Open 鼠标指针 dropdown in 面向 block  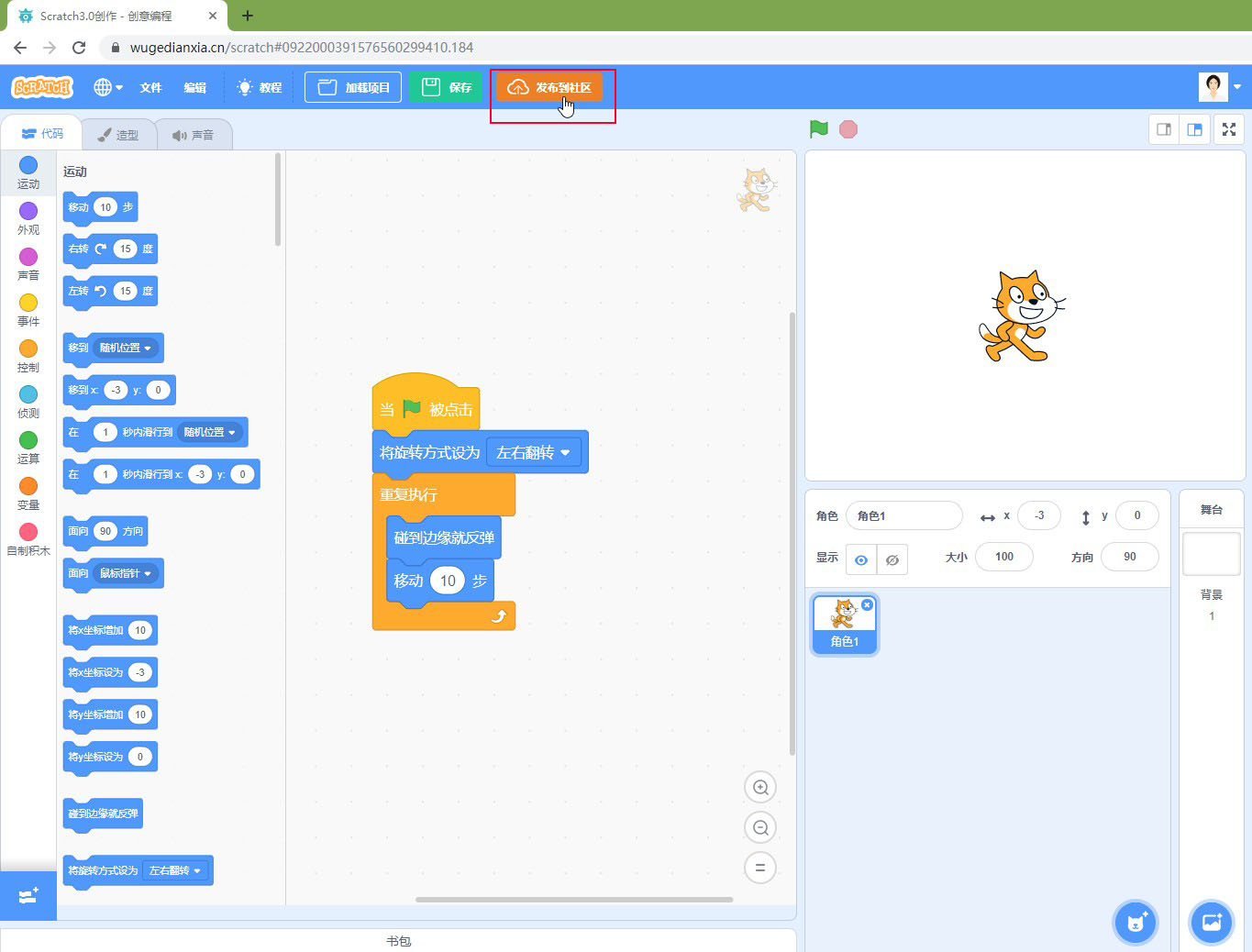126,573
